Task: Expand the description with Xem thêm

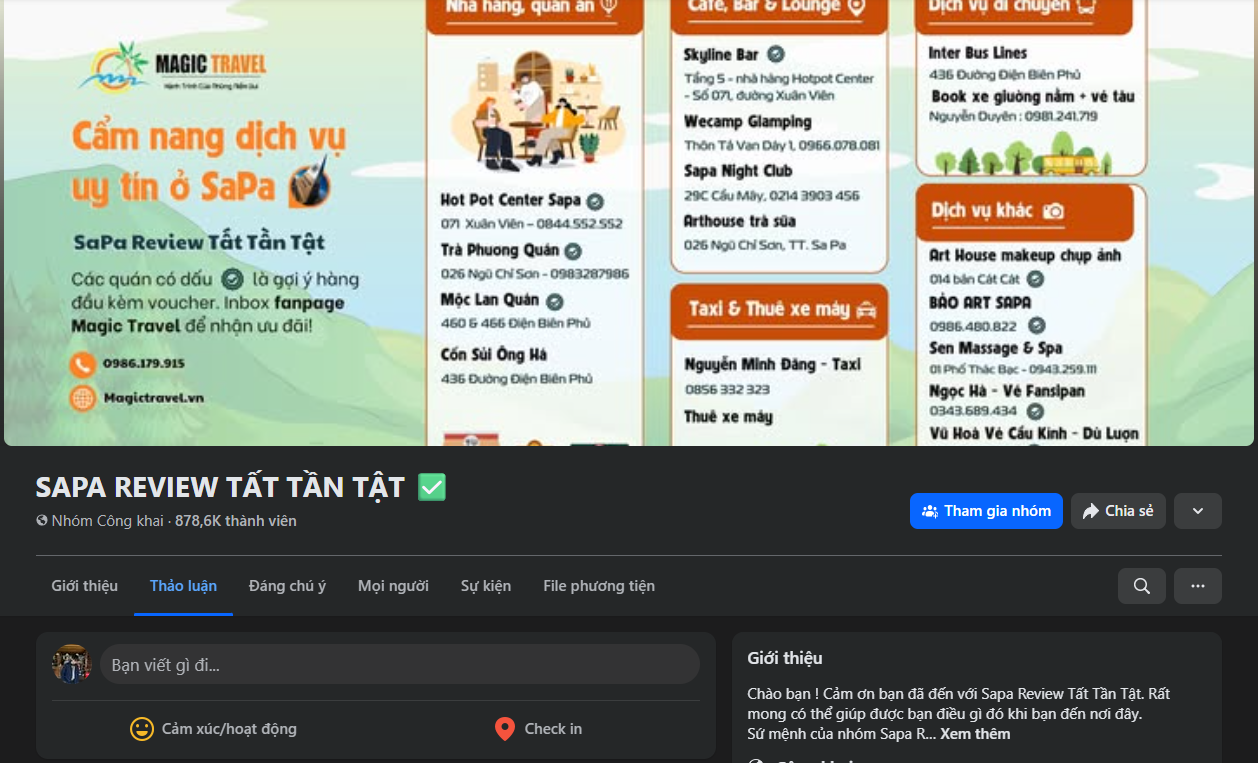Action: pyautogui.click(x=975, y=734)
